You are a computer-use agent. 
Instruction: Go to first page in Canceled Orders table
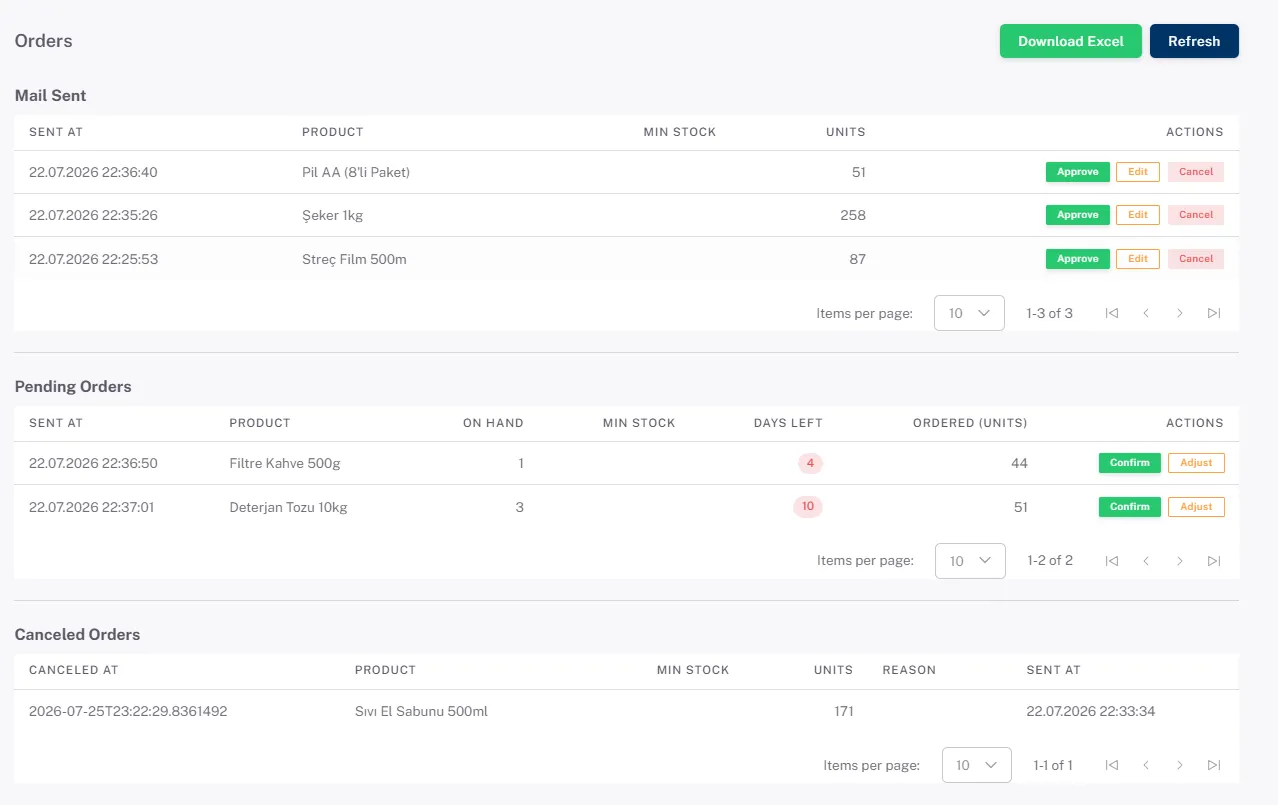[1112, 765]
